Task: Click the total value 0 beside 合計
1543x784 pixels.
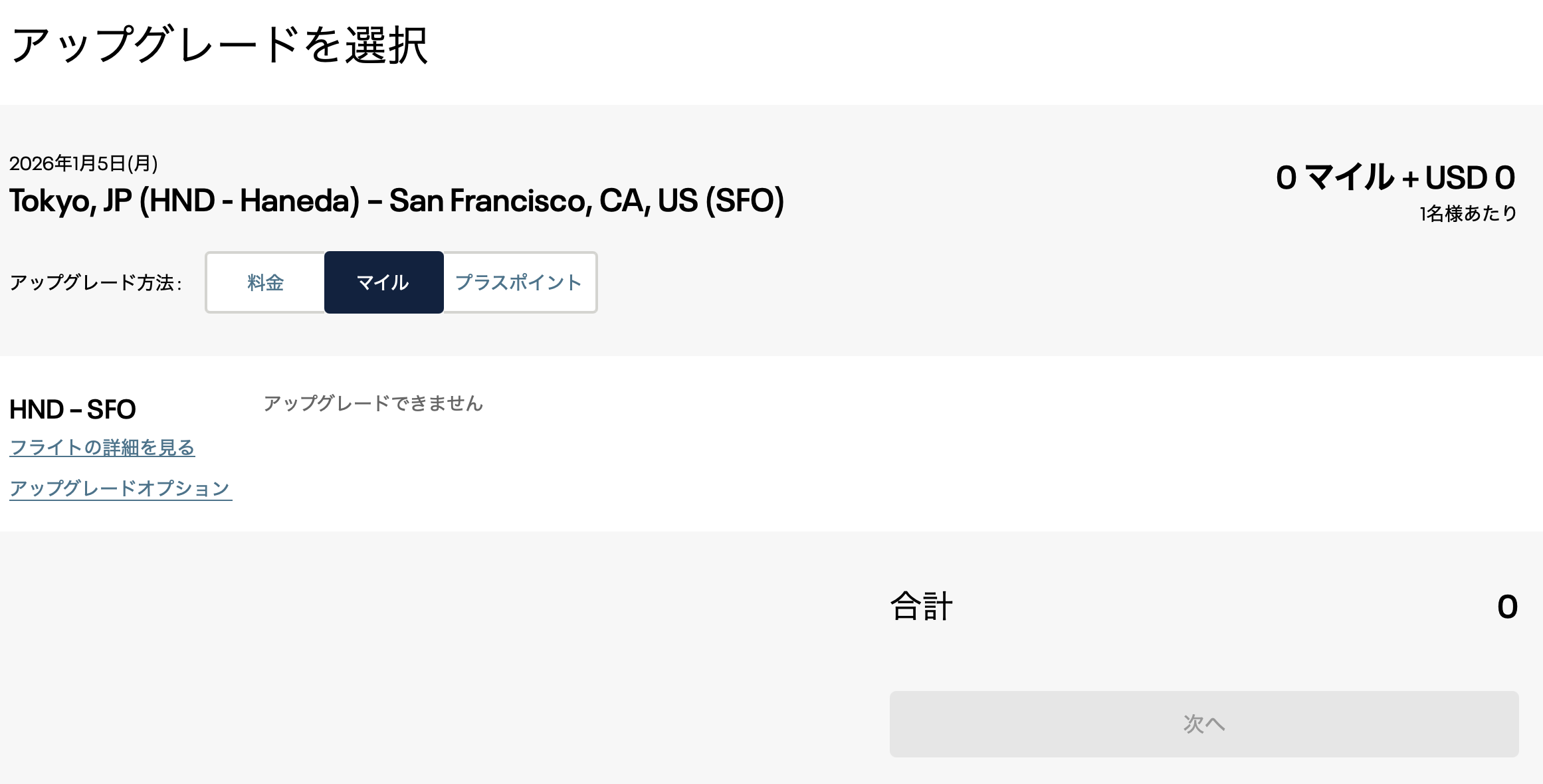Action: [1507, 607]
